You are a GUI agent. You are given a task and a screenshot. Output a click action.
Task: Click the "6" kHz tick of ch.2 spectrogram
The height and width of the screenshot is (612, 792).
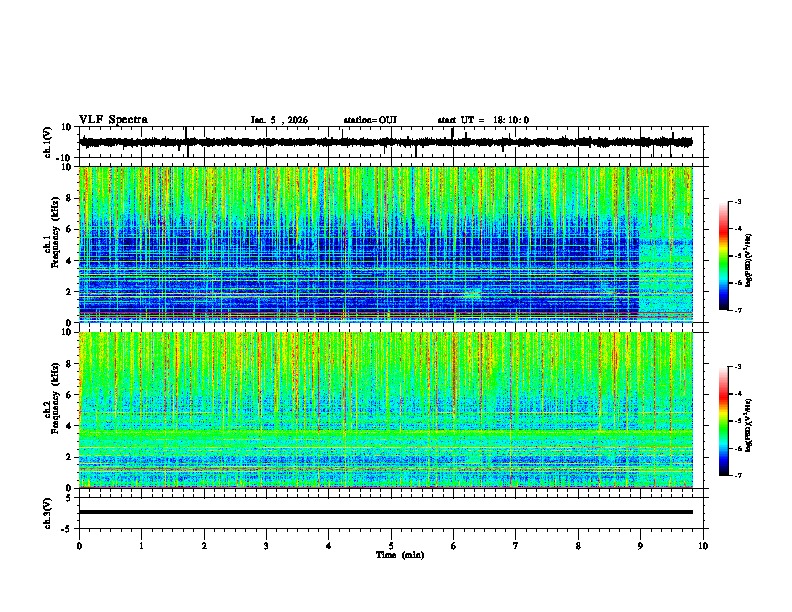tap(69, 395)
